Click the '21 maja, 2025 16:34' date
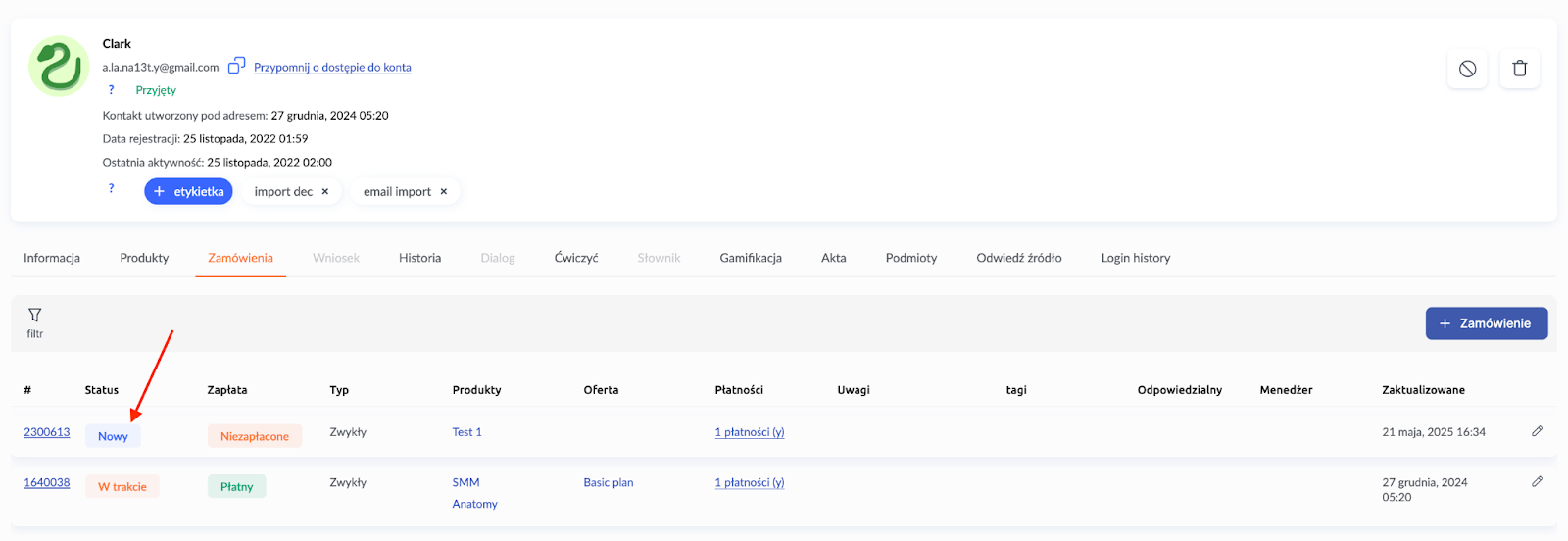Screen dimensions: 1568x541 (x=1434, y=432)
